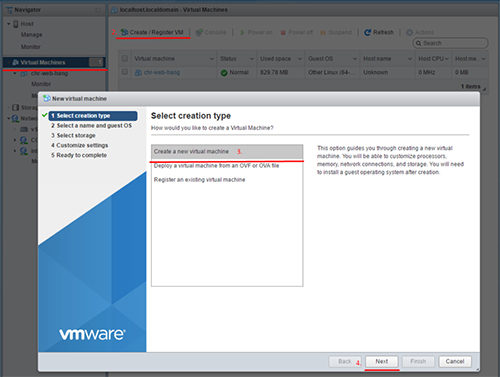Screen dimensions: 500x377
Task: Open the chr-web-hang VM link in table
Action: coord(162,72)
